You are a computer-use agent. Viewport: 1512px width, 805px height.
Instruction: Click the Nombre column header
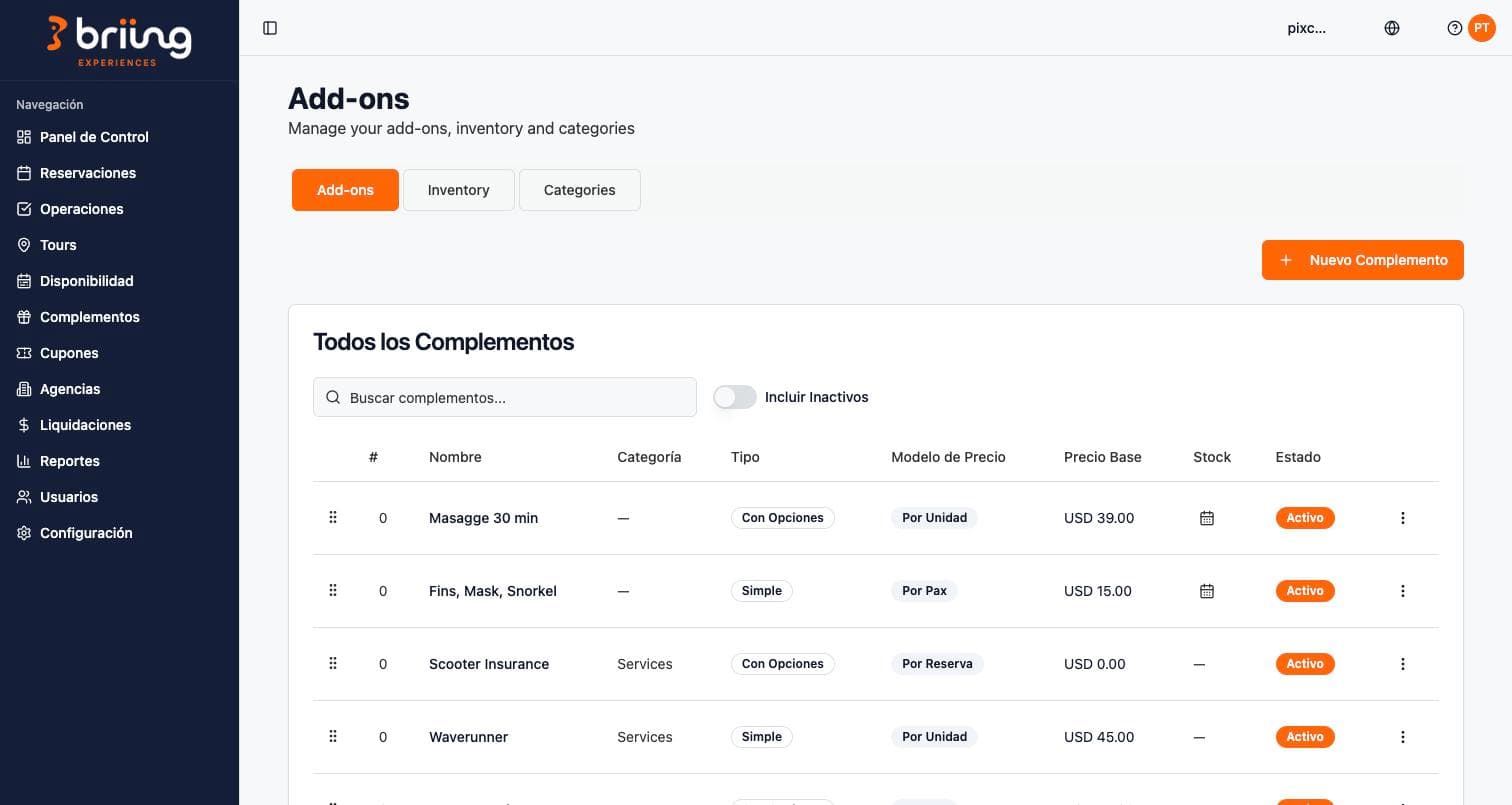coord(455,457)
